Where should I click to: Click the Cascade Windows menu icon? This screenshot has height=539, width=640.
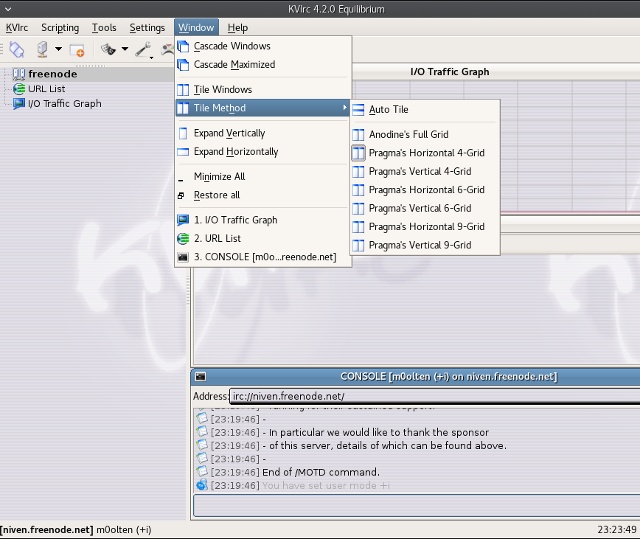tap(183, 46)
